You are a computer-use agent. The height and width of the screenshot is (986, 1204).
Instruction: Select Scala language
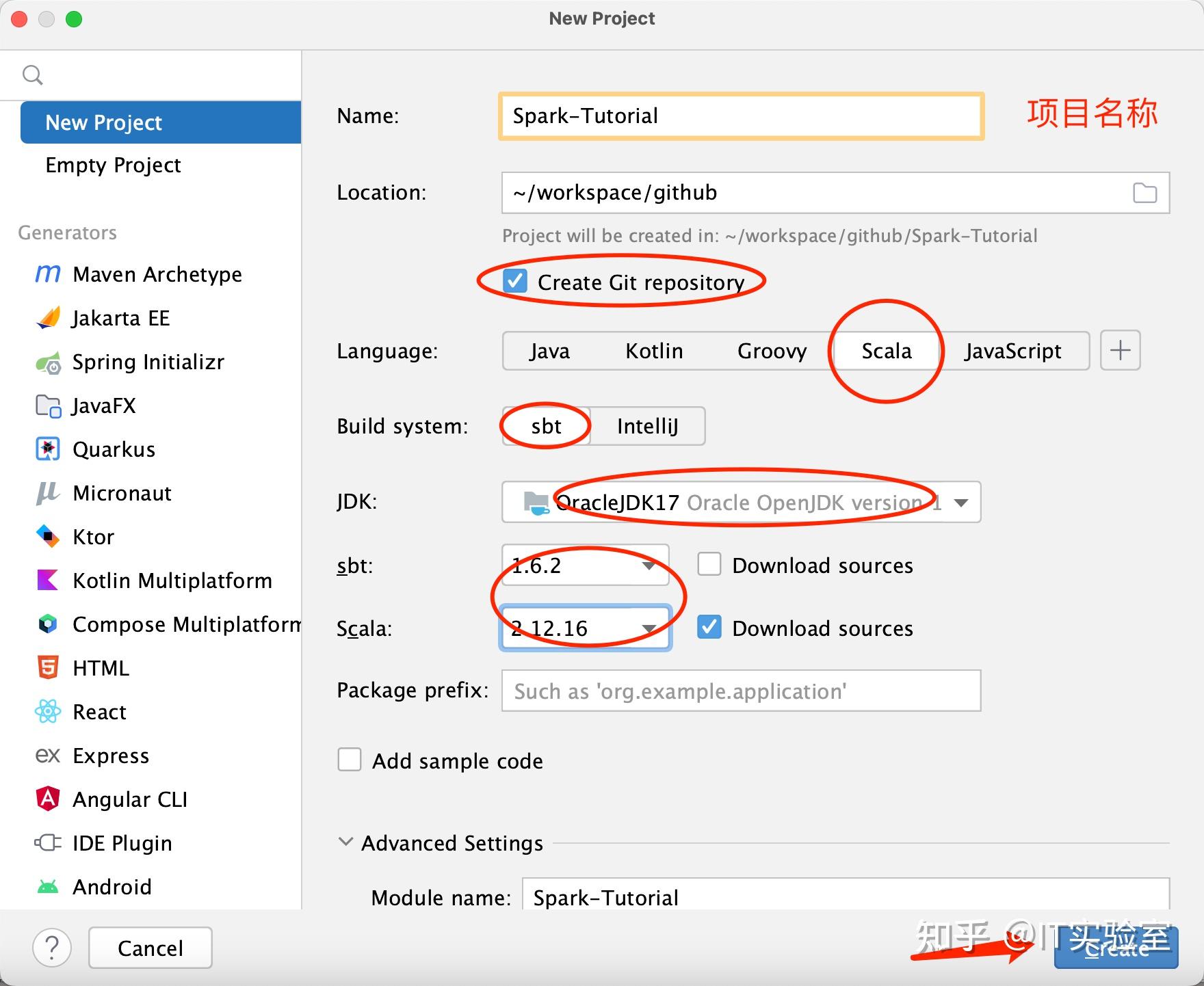tap(887, 351)
